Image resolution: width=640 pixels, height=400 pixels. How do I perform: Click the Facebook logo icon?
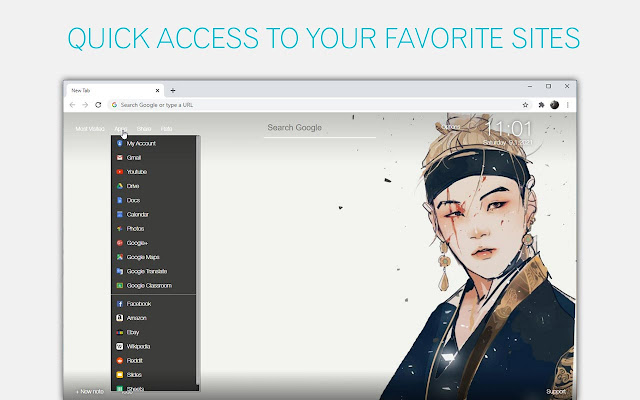coord(120,304)
